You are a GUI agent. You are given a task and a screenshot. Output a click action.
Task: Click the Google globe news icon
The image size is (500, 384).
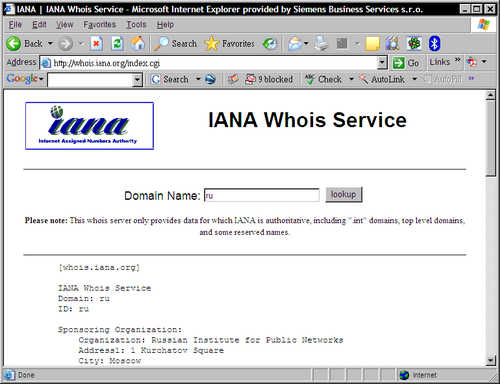pos(210,79)
